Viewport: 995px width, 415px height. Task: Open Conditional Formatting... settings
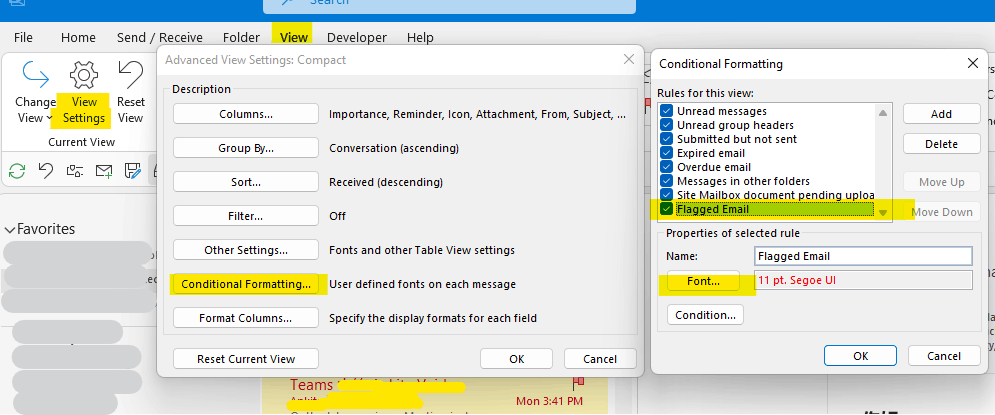coord(246,284)
